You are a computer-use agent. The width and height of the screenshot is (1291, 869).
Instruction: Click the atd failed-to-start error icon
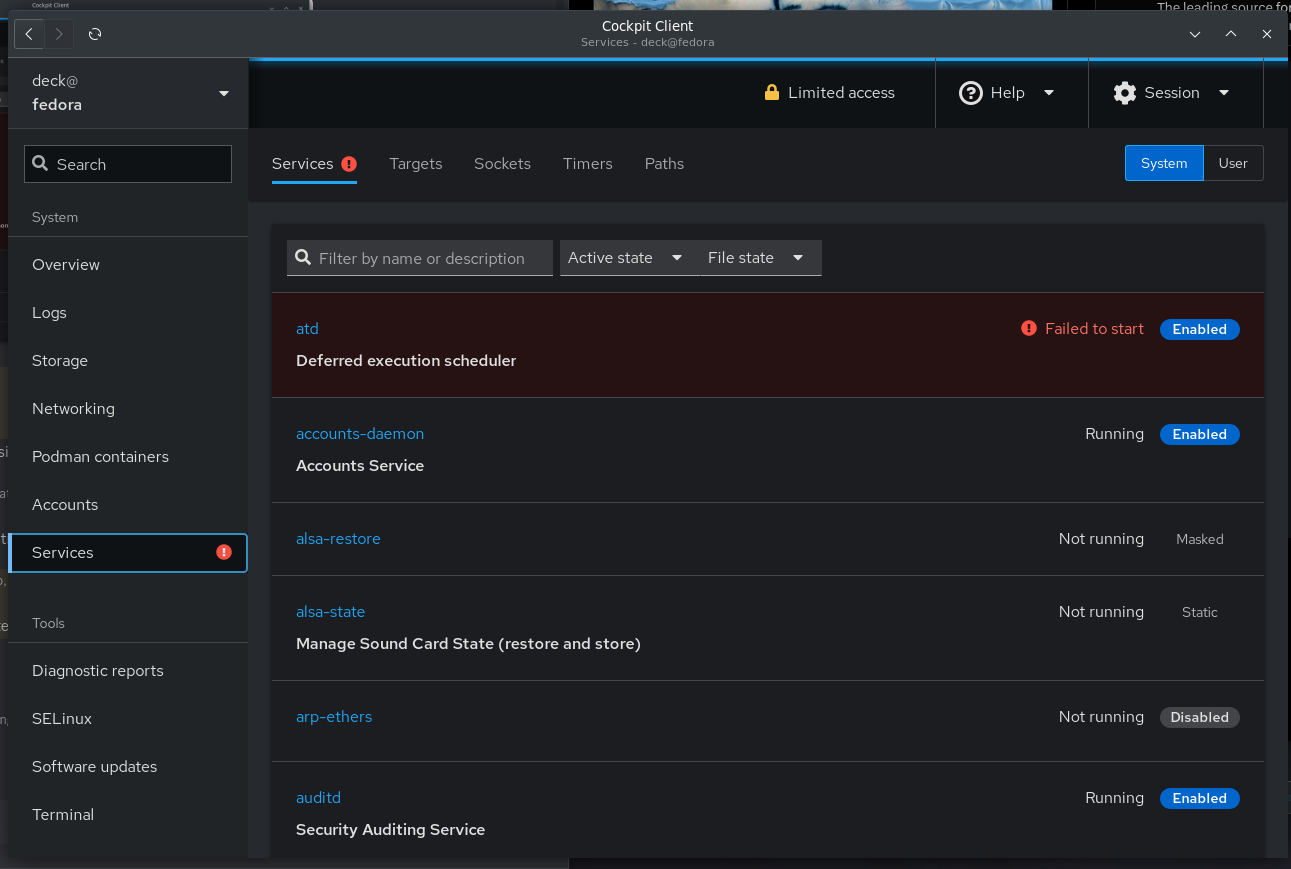tap(1029, 328)
